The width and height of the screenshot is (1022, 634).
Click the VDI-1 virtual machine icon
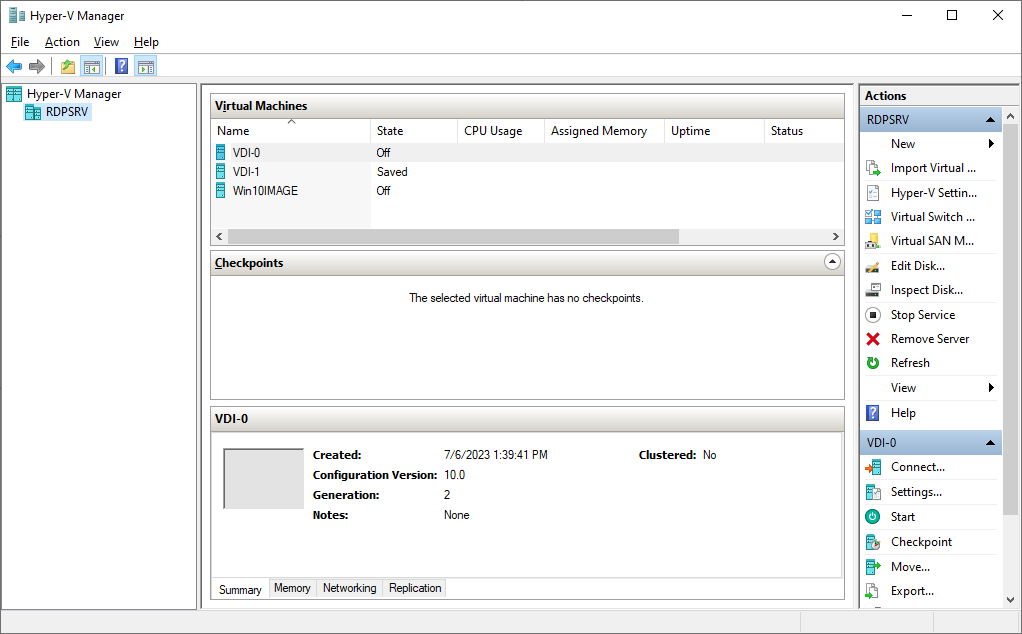tap(221, 171)
